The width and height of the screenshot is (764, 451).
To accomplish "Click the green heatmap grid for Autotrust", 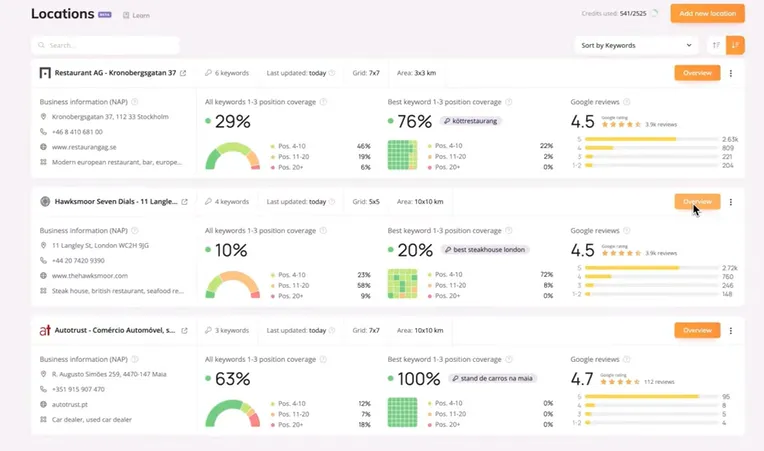I will point(402,412).
